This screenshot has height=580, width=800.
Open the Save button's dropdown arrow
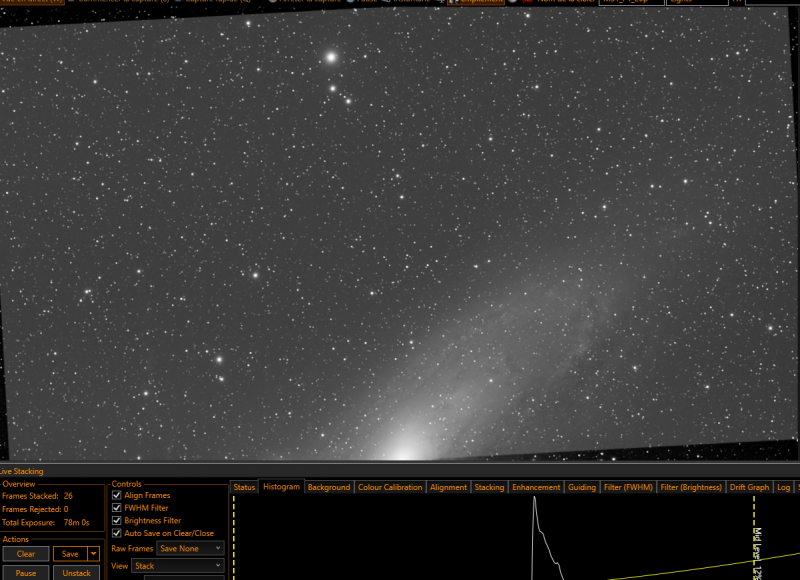tap(93, 553)
